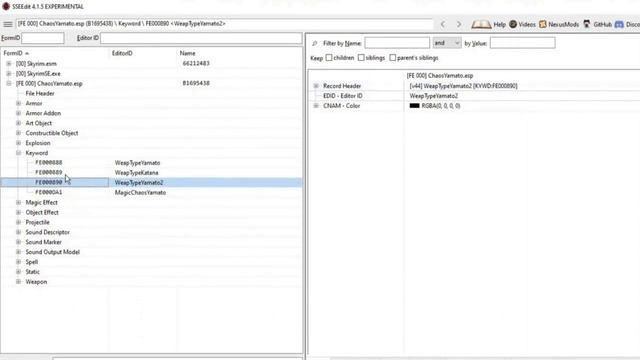Expand the CNAM - Color row

pyautogui.click(x=316, y=106)
